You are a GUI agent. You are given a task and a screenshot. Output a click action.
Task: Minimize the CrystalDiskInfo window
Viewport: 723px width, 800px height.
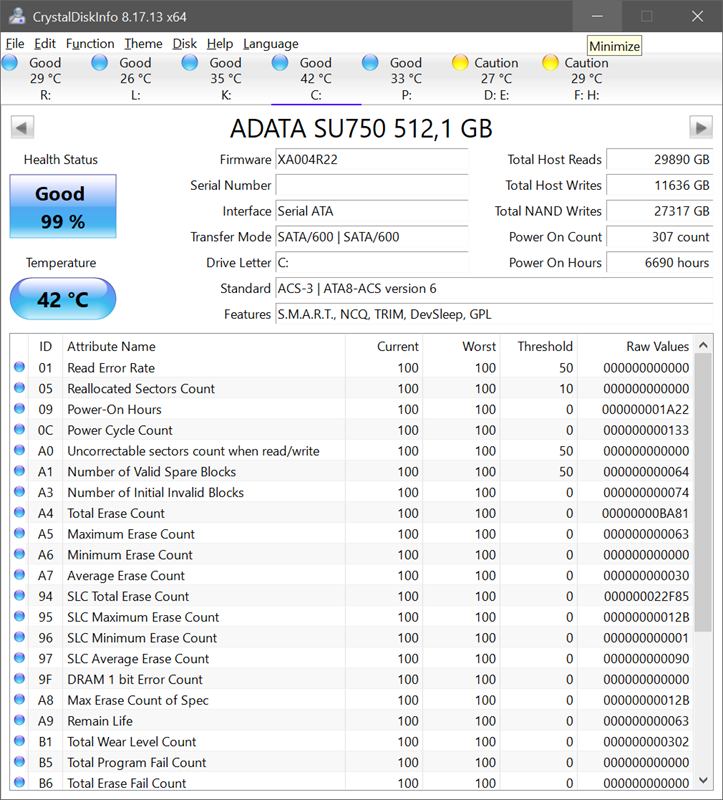click(x=597, y=16)
